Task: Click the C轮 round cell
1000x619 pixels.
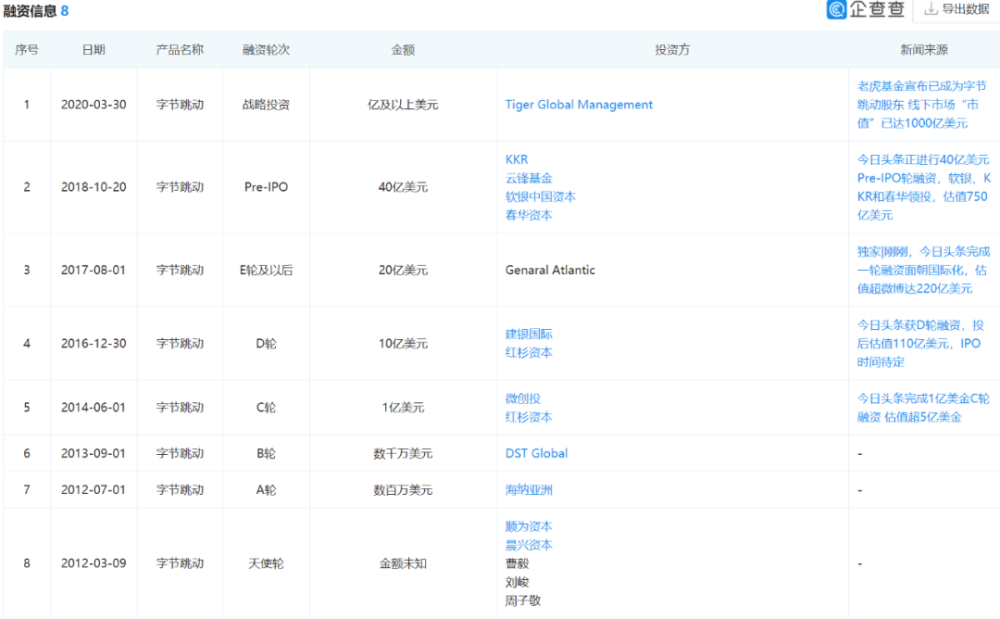Action: [266, 407]
